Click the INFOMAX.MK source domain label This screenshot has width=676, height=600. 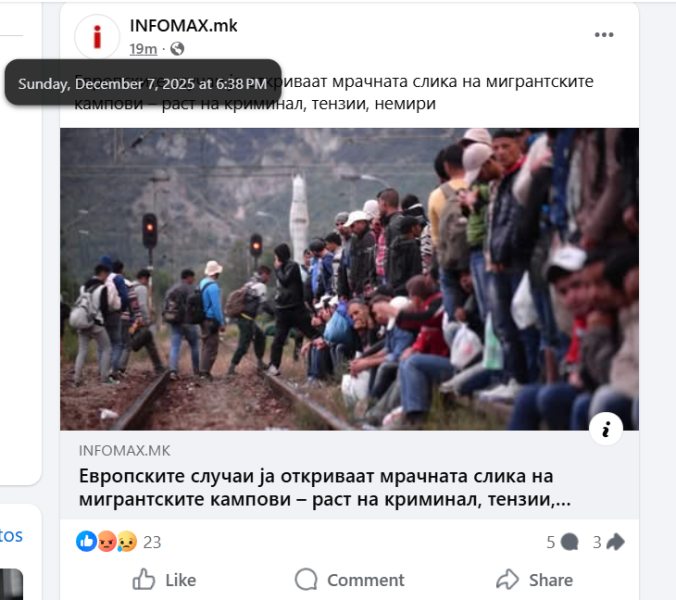(x=125, y=451)
